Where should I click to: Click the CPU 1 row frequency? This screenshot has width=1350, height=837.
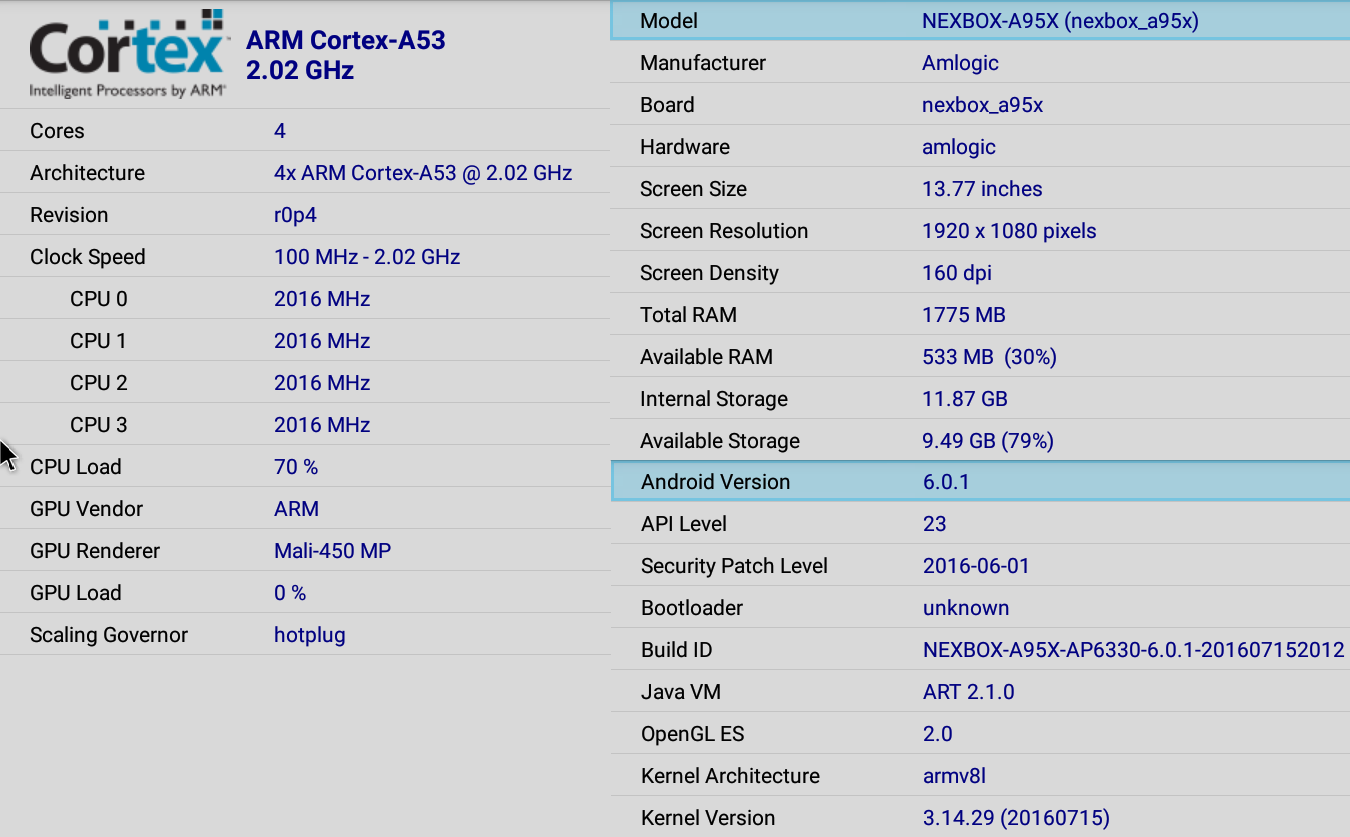322,341
